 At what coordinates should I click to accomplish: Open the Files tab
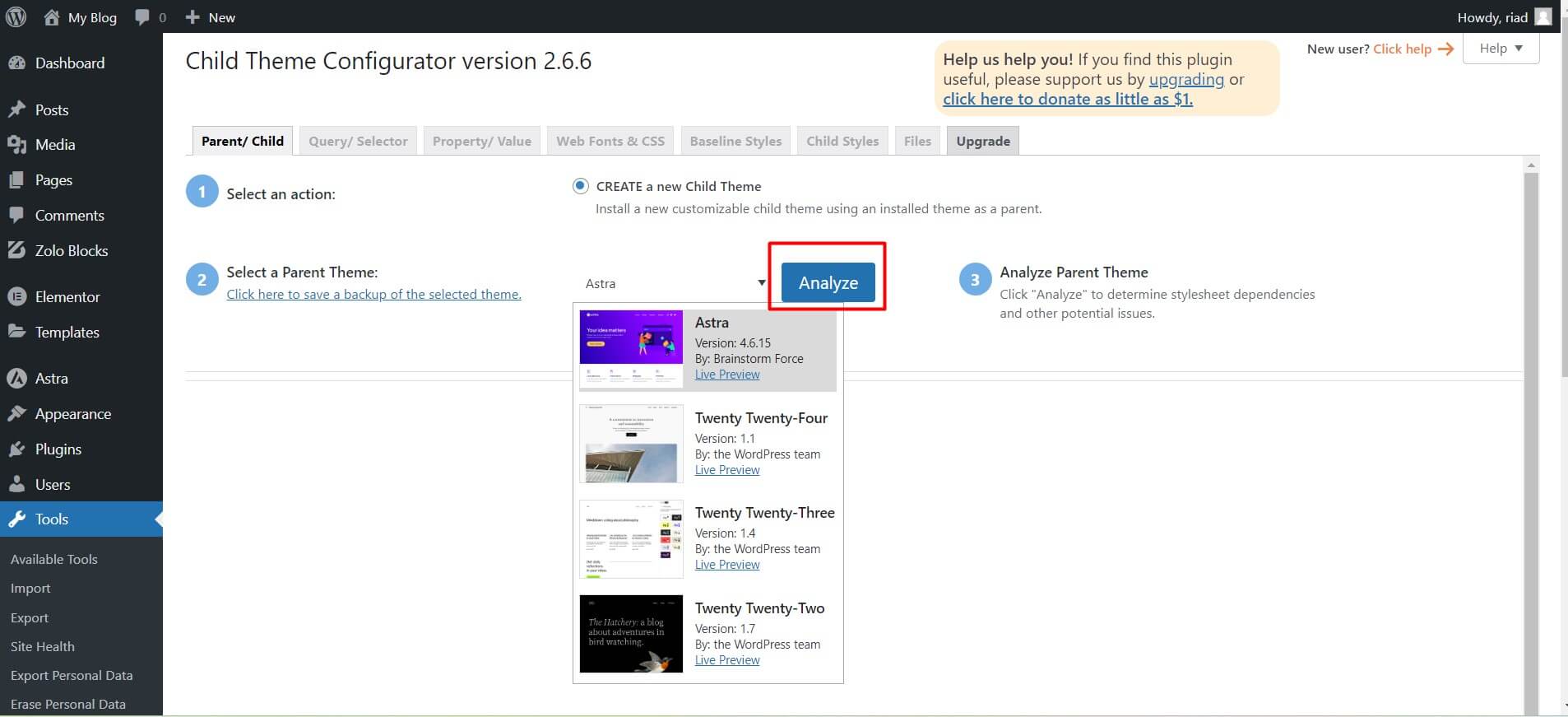(917, 141)
